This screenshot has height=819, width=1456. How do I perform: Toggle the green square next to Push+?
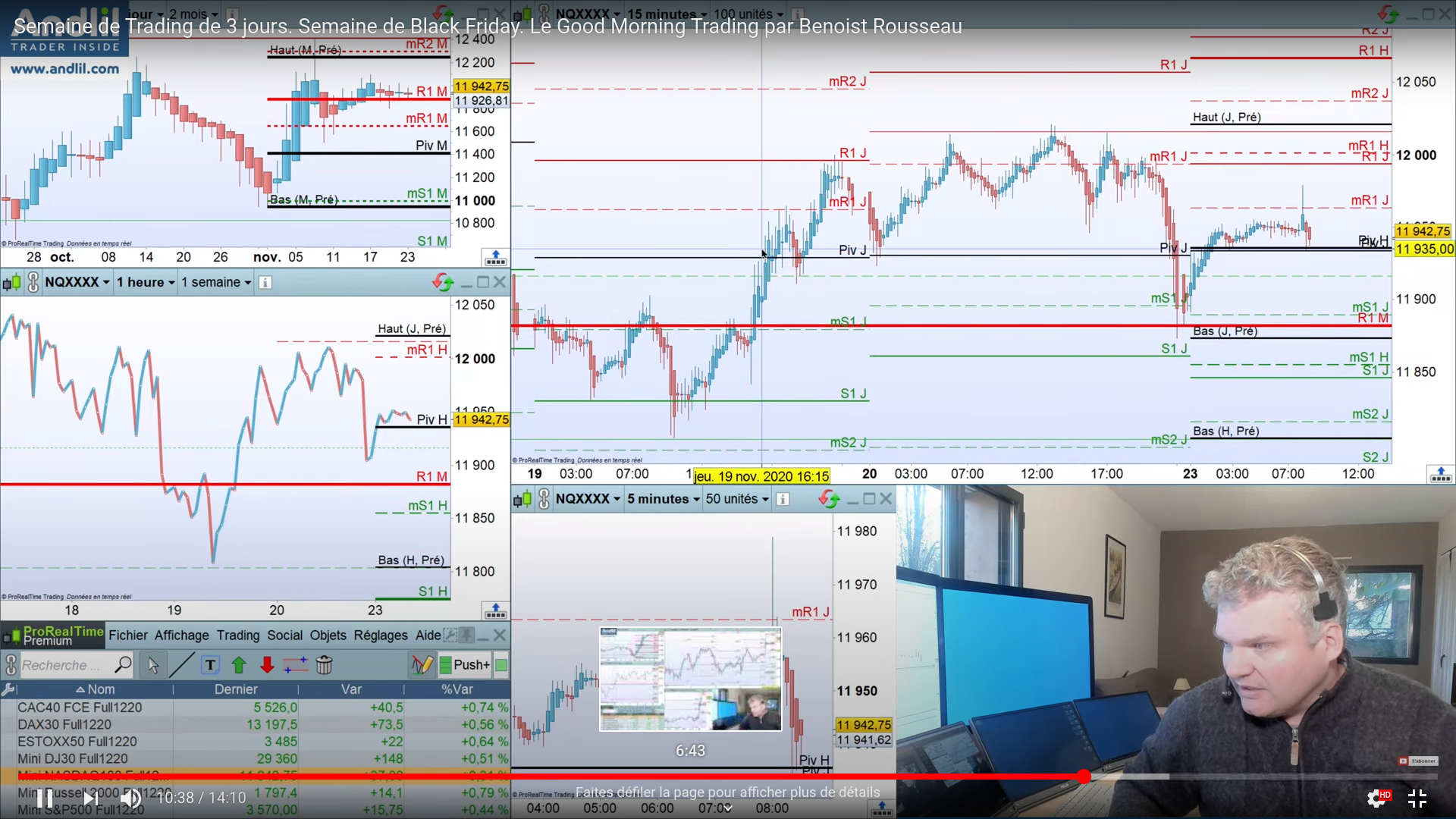(x=501, y=666)
